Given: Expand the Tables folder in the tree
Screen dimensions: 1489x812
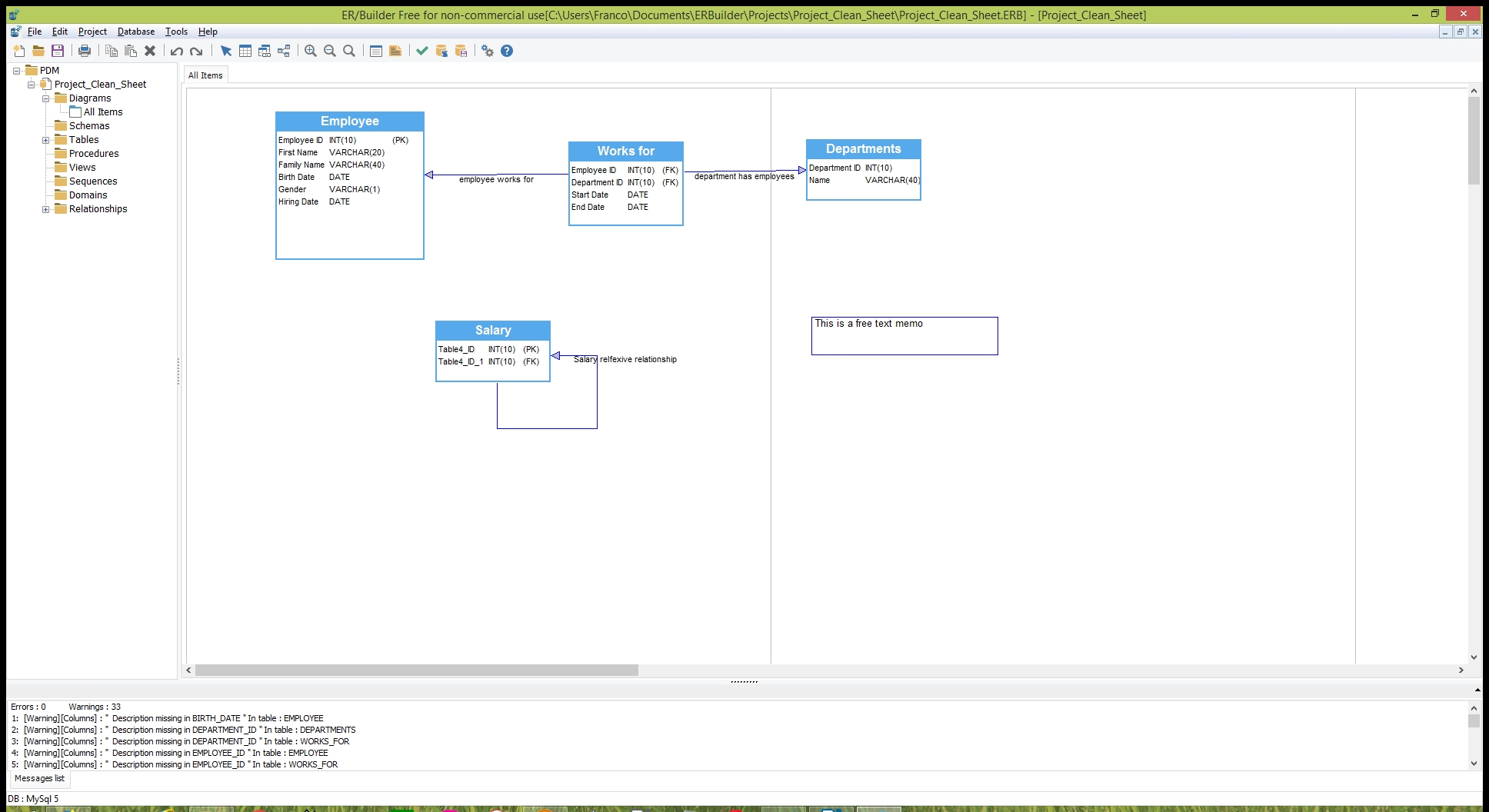Looking at the screenshot, I should click(46, 140).
